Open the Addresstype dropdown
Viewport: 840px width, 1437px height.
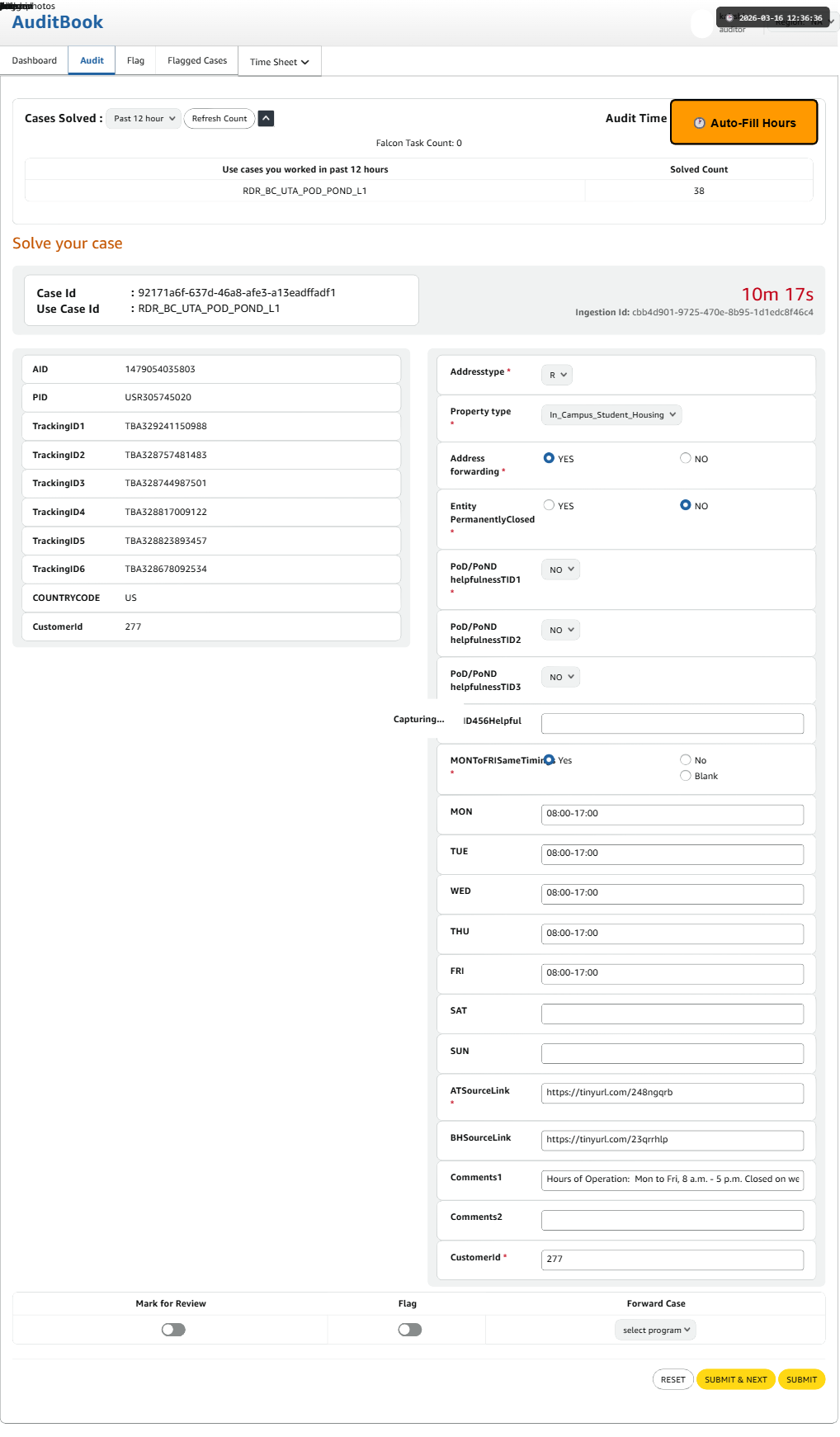(x=558, y=375)
